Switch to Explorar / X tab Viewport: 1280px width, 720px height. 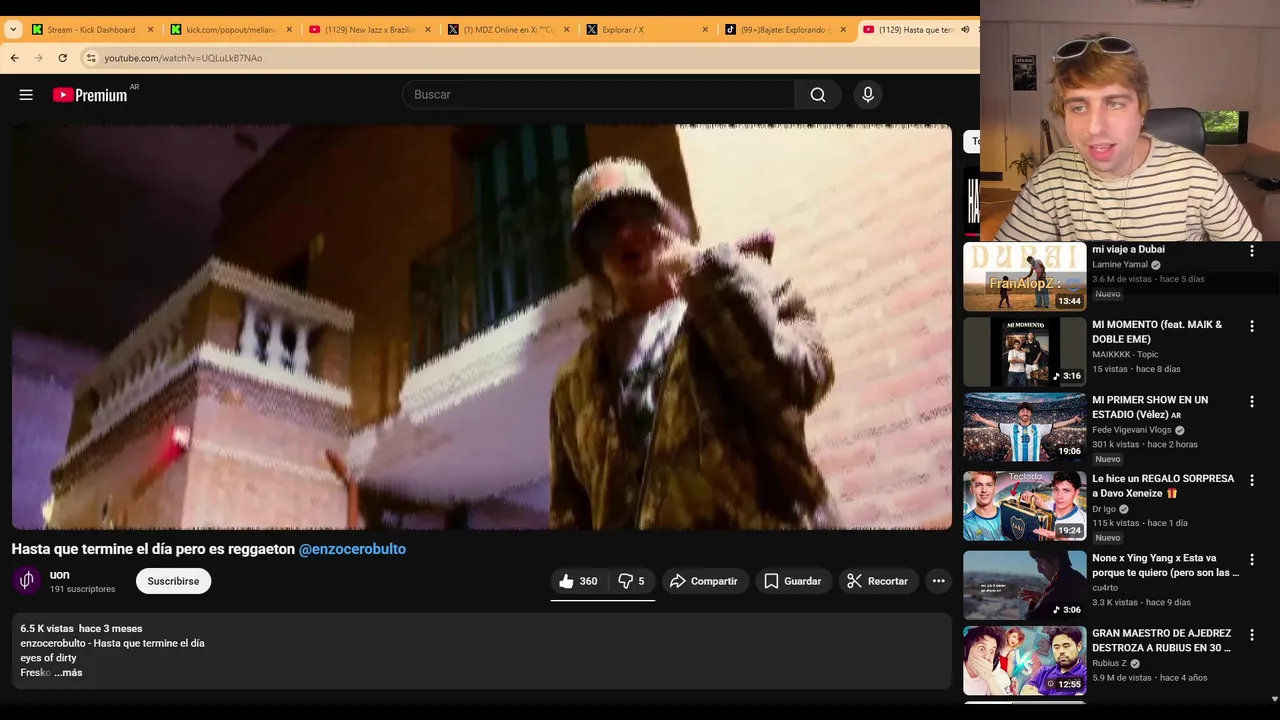coord(646,30)
